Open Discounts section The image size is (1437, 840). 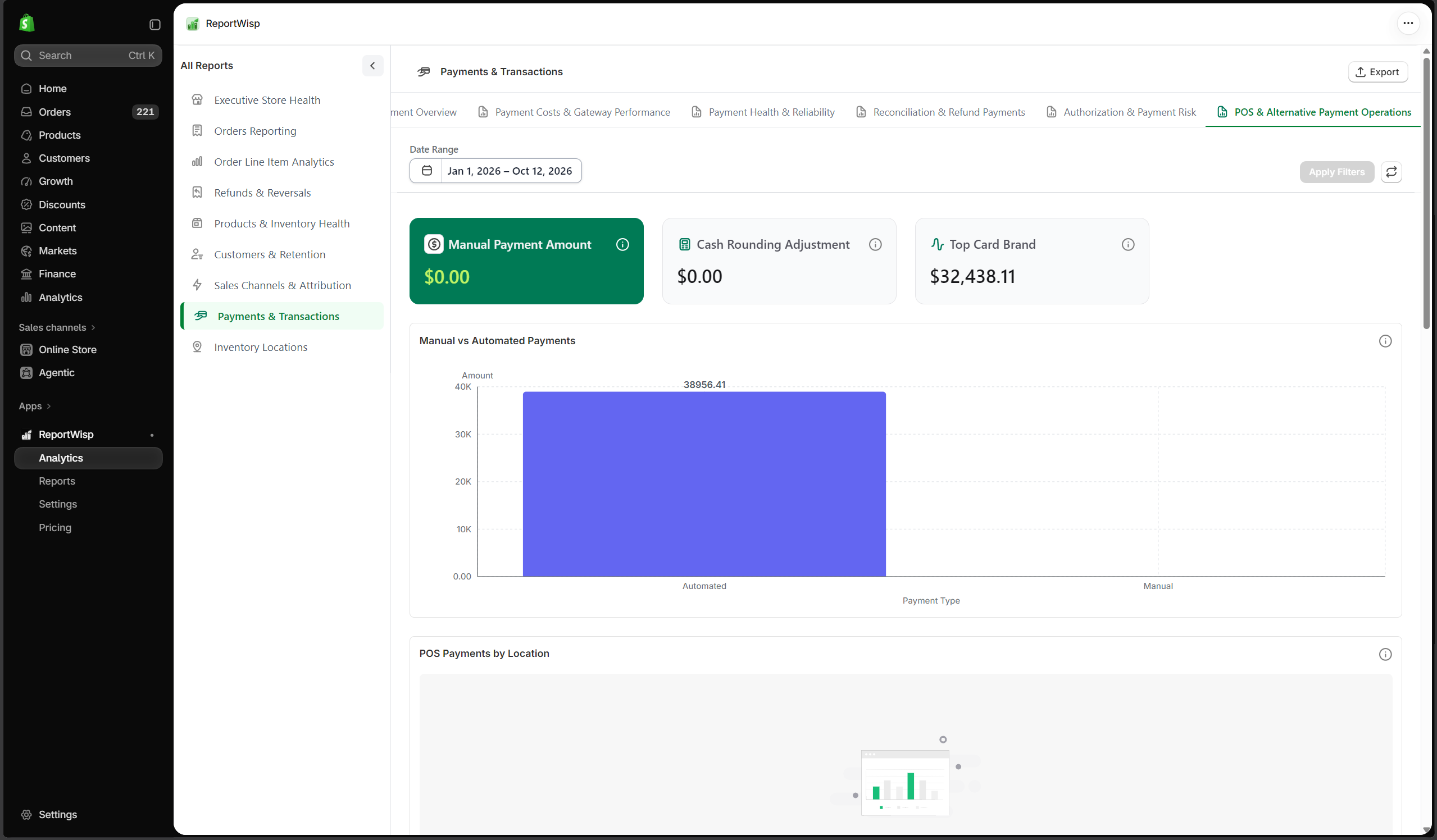pyautogui.click(x=88, y=204)
